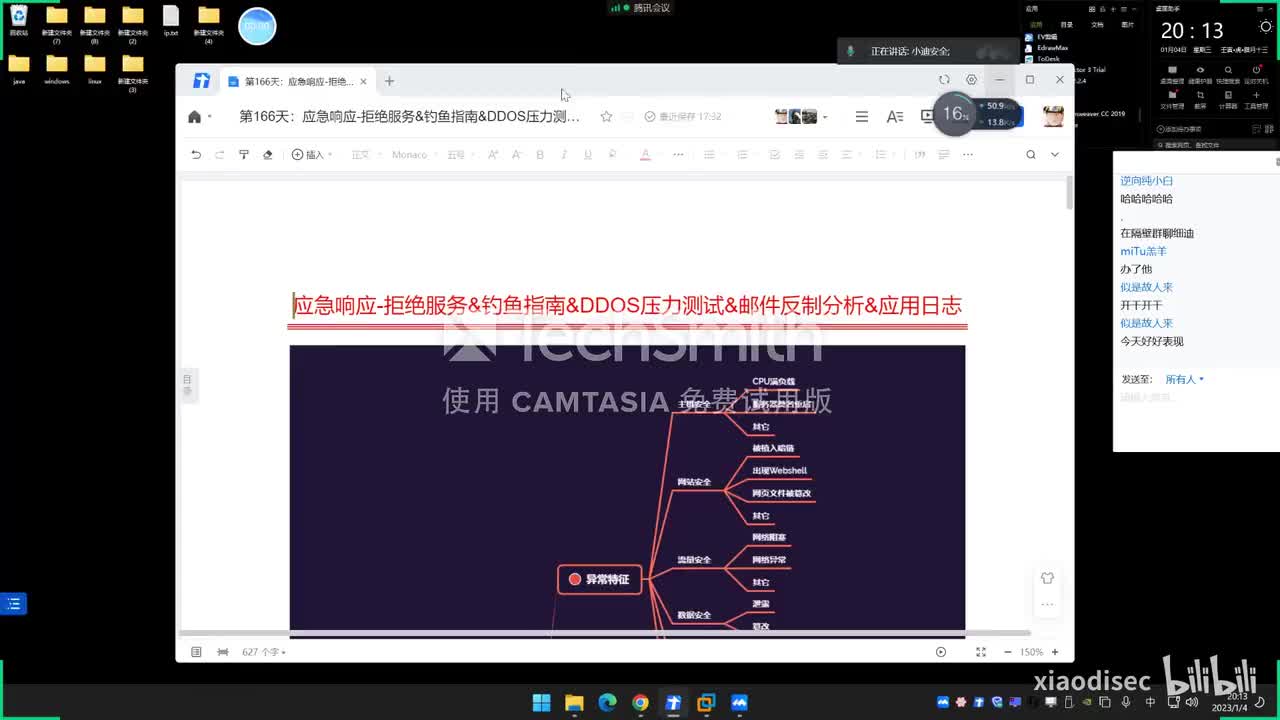This screenshot has height=720, width=1280.
Task: Open Google Chrome from taskbar
Action: point(640,703)
